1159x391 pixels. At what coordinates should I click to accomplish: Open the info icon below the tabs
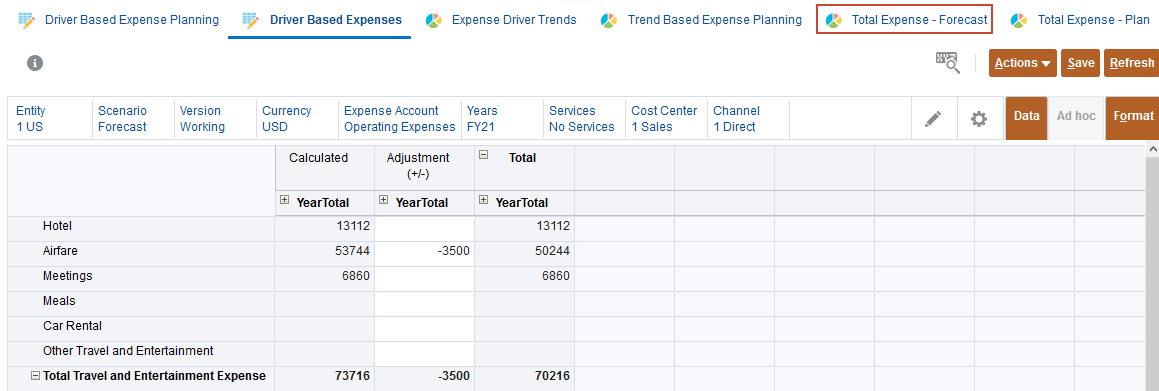(35, 64)
